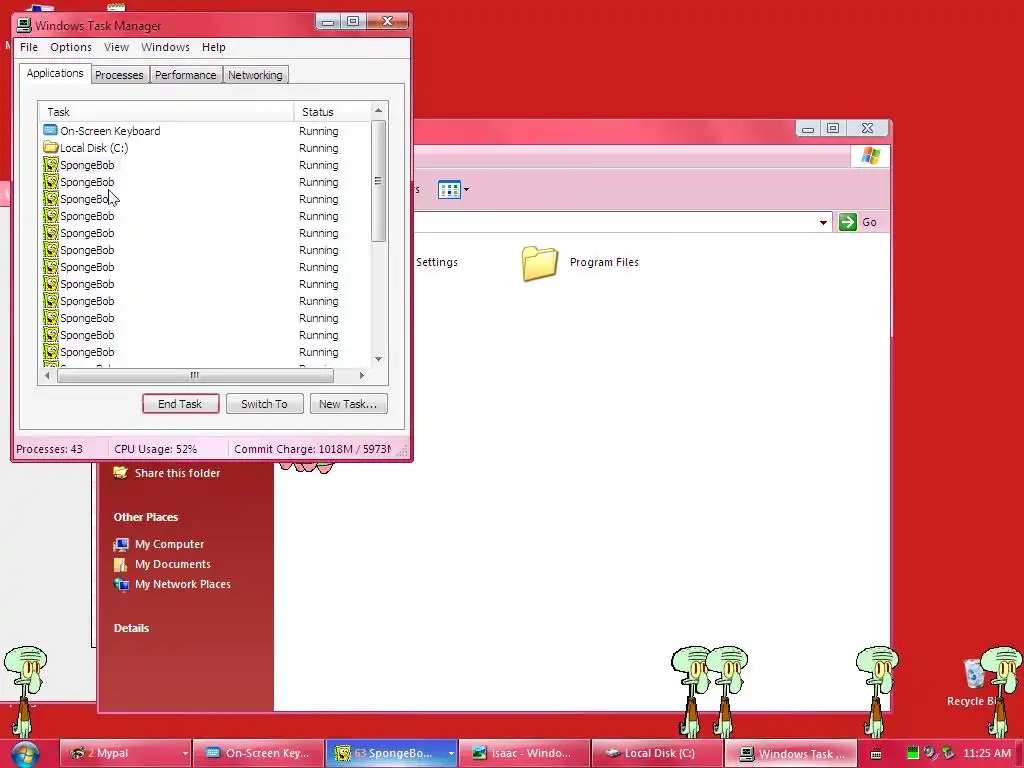Viewport: 1024px width, 768px height.
Task: Click the horizontal scrollbar thumb in the task list
Action: pyautogui.click(x=195, y=376)
